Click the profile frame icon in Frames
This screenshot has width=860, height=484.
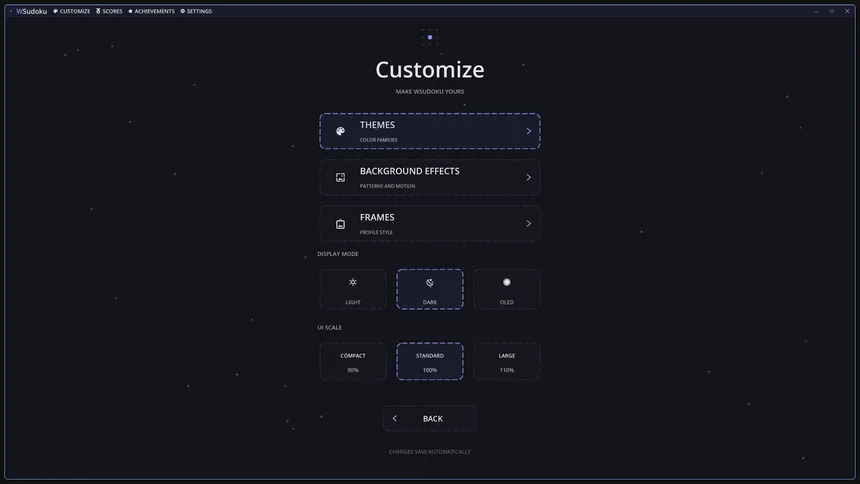pyautogui.click(x=341, y=224)
